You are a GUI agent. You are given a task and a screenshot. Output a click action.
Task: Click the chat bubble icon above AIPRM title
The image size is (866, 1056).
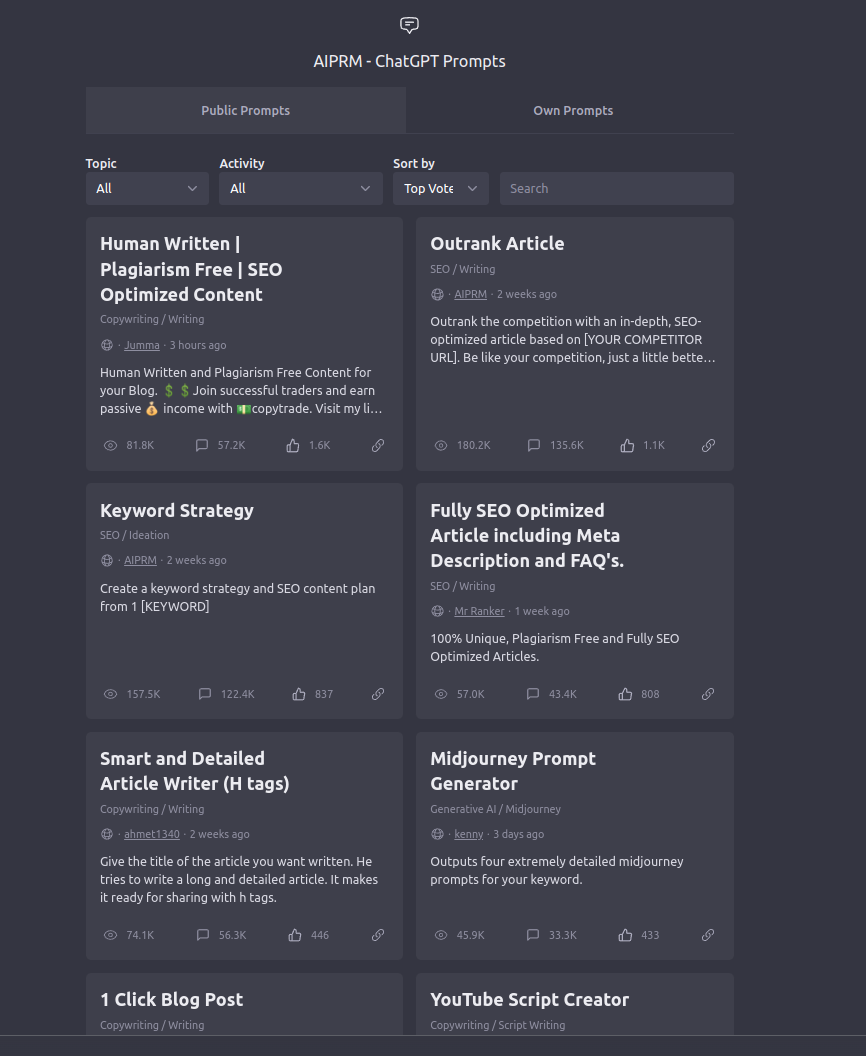click(409, 25)
